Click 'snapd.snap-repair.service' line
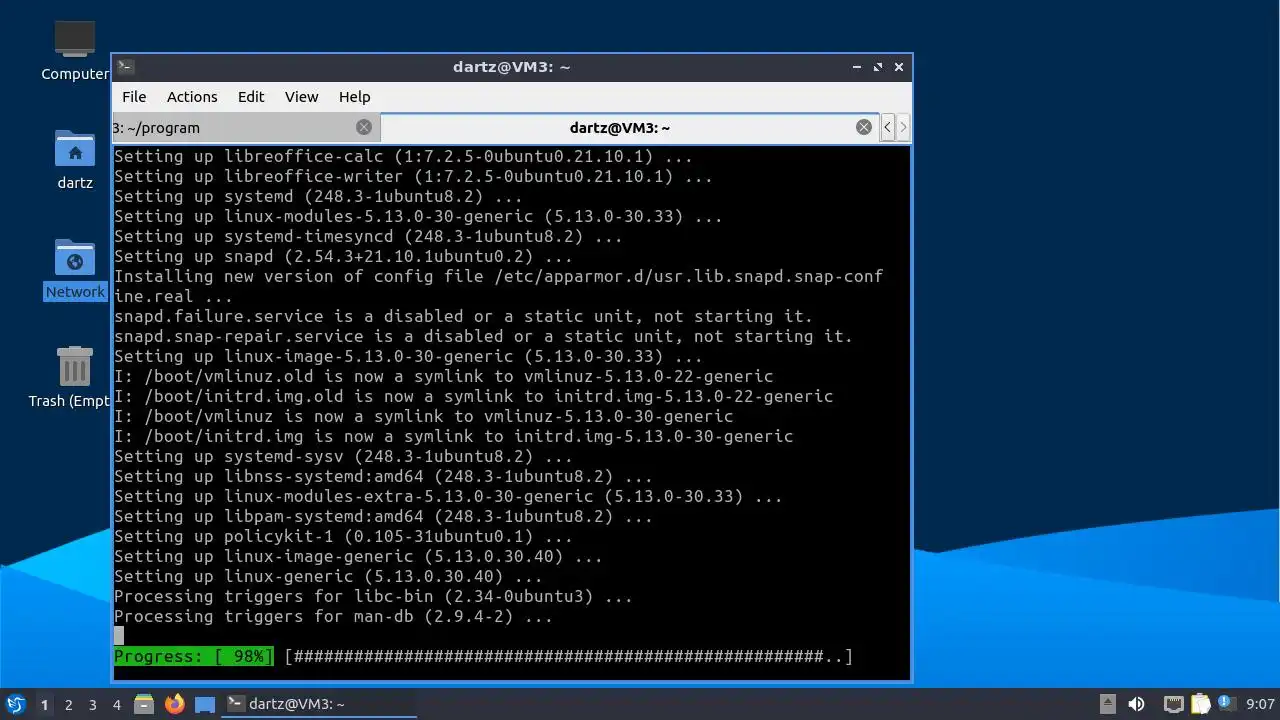 [483, 336]
